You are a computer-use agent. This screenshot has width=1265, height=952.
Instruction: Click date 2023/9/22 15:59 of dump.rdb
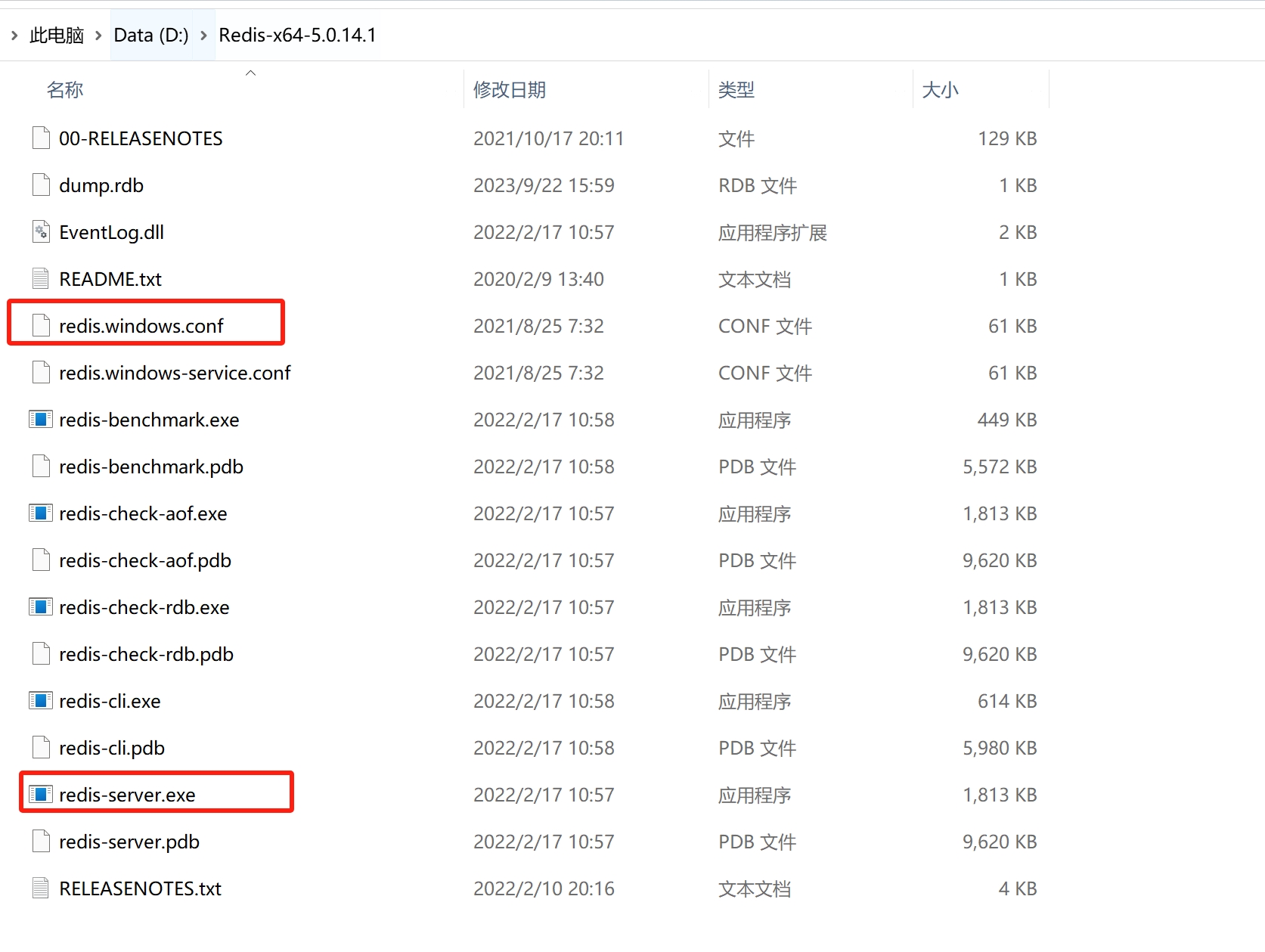point(544,185)
